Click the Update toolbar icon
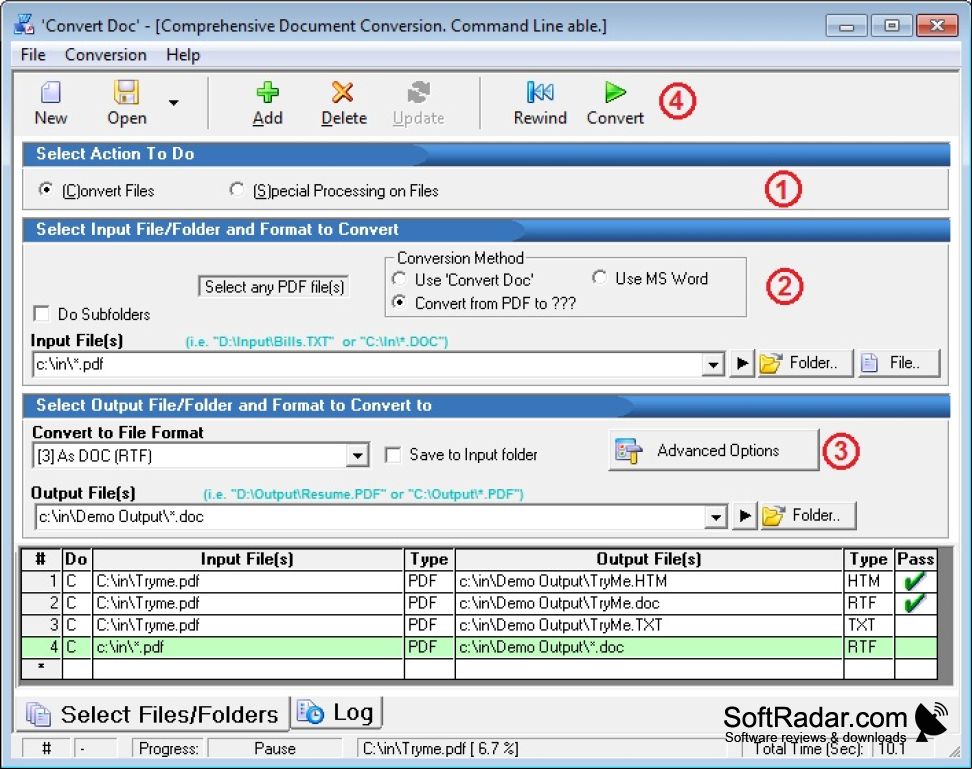This screenshot has height=769, width=972. (x=418, y=92)
